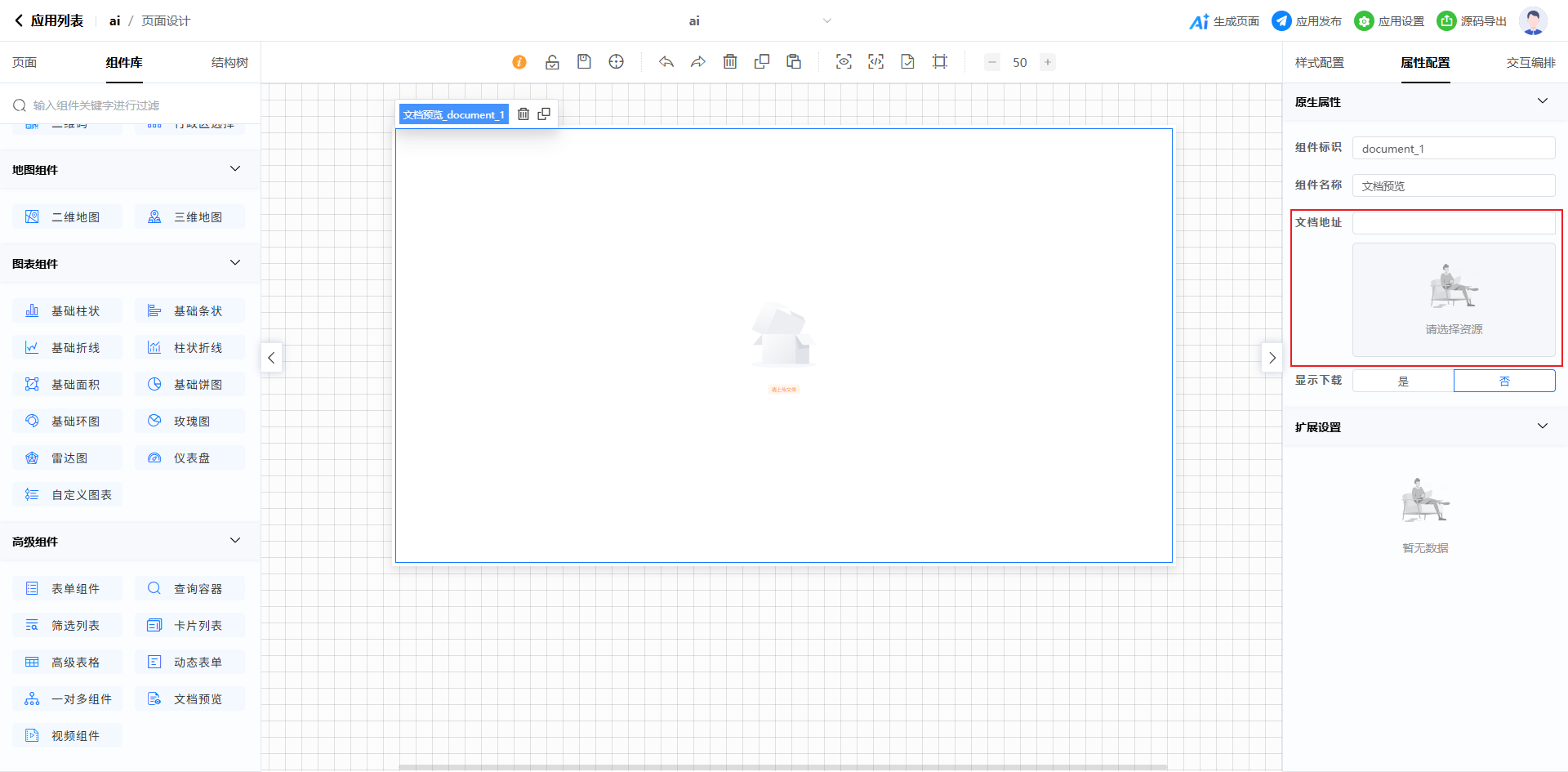This screenshot has width=1568, height=772.
Task: Click the save disk icon in the toolbar
Action: (584, 62)
